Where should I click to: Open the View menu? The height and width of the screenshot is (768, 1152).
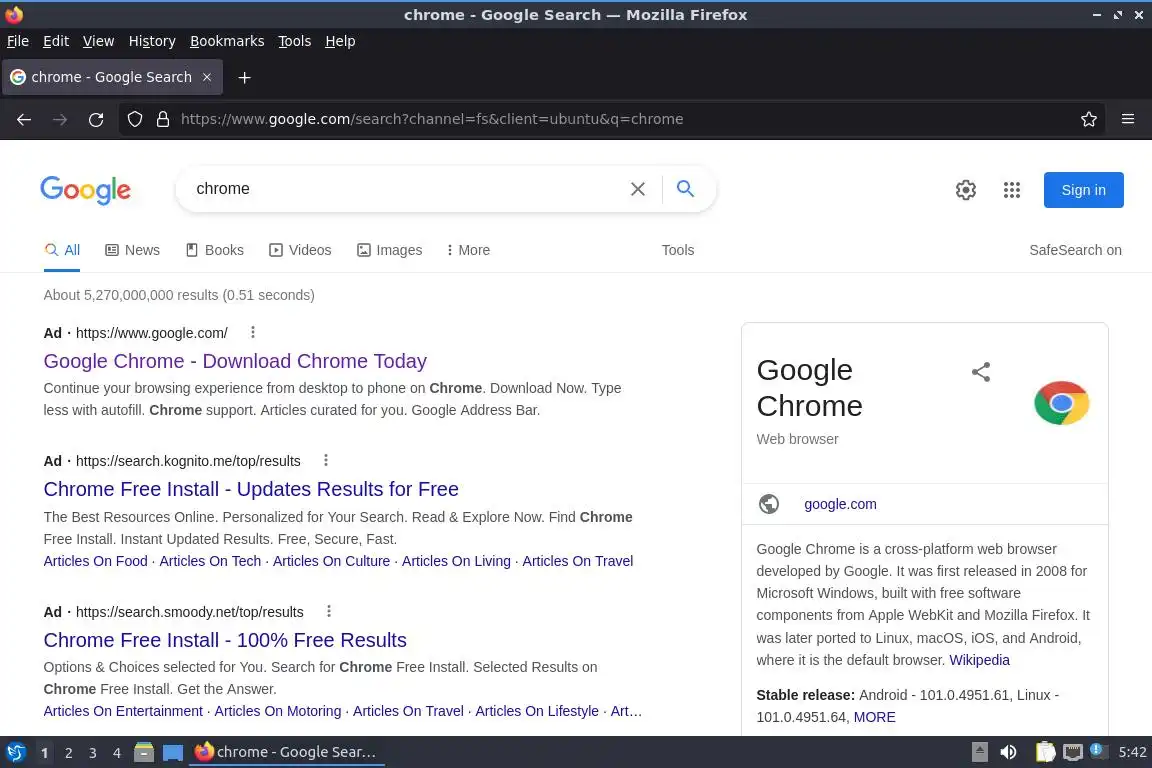[98, 41]
